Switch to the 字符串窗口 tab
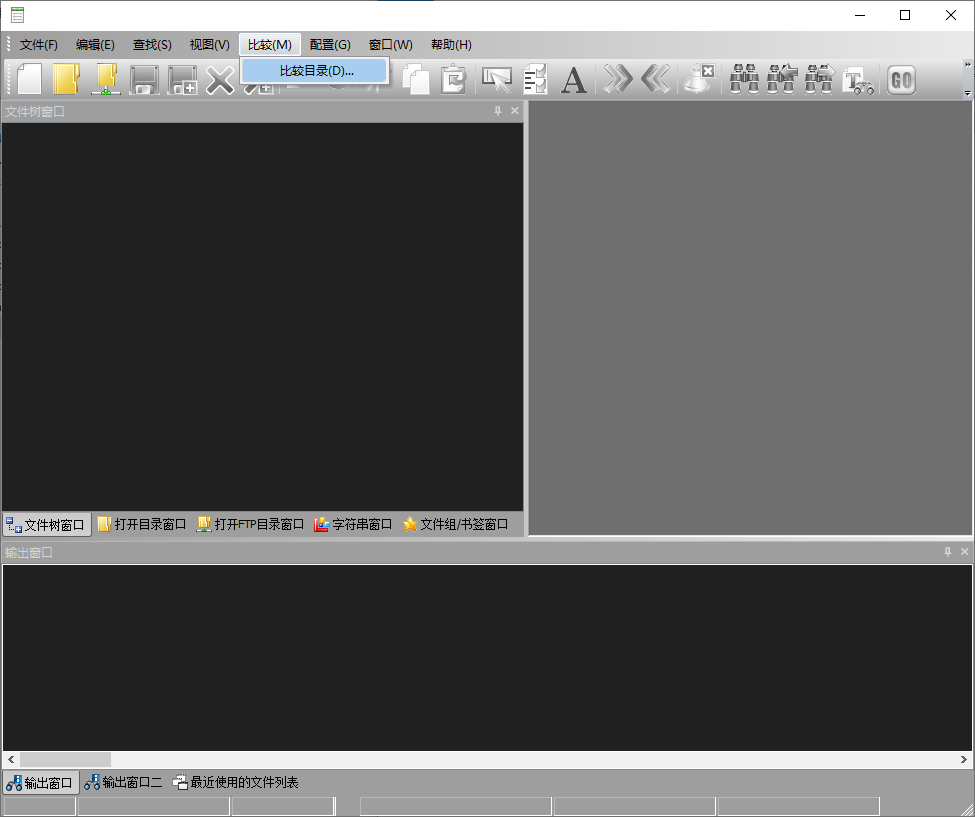Screen dimensions: 975x817 [x=353, y=524]
